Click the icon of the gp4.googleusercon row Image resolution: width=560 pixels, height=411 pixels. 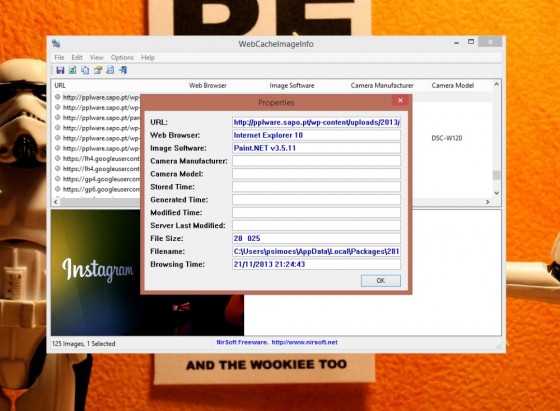click(x=58, y=179)
